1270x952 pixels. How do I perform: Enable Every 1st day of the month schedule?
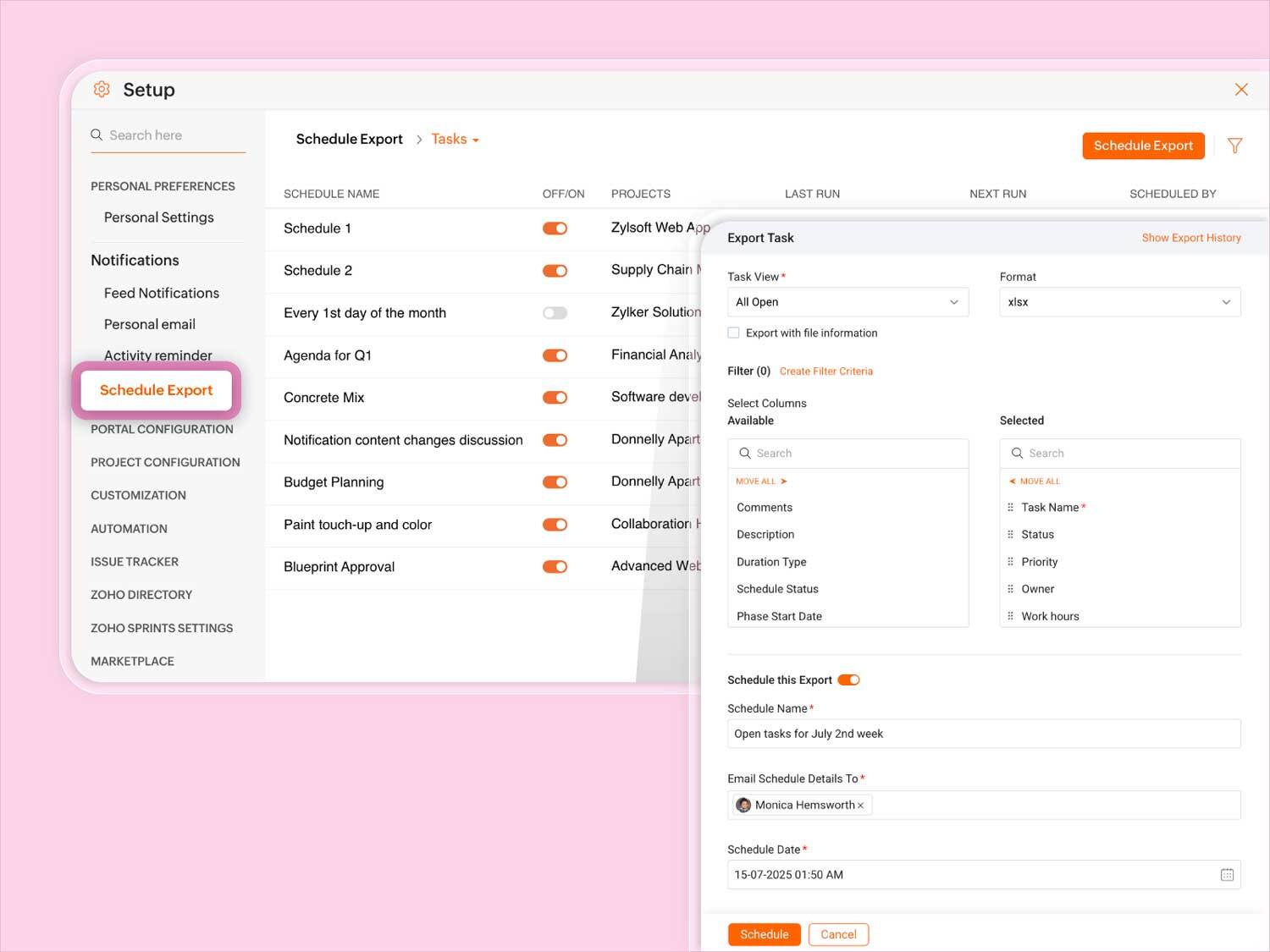555,313
